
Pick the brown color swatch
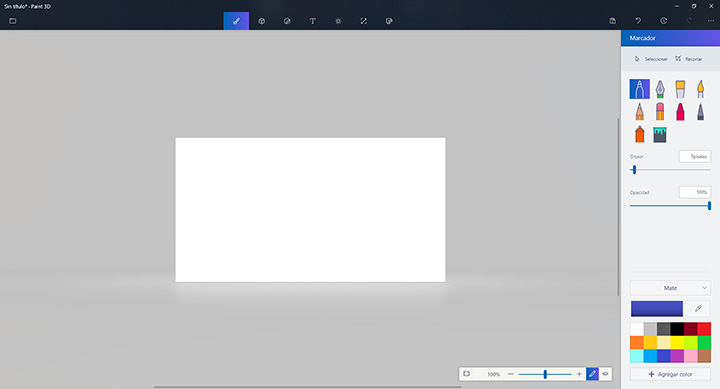click(x=704, y=356)
